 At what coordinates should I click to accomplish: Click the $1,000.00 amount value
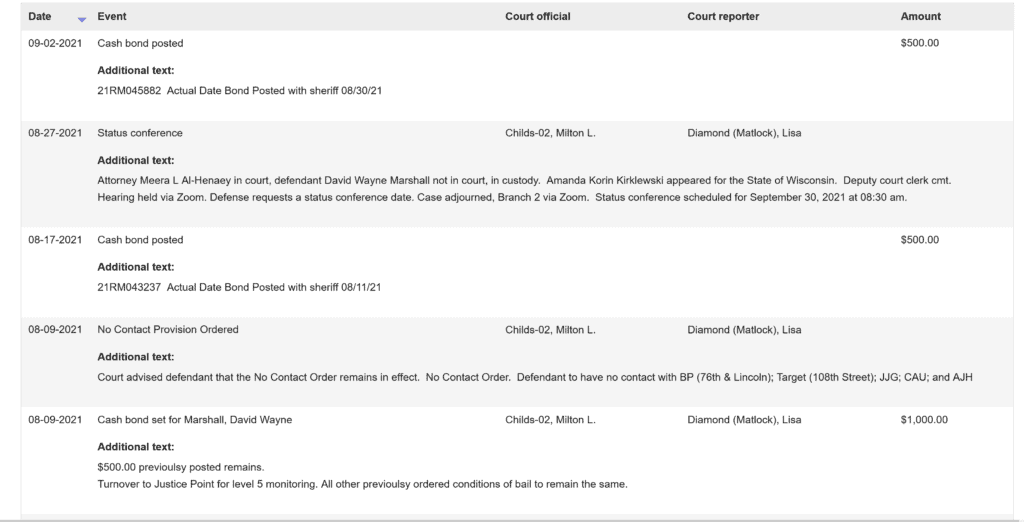[x=924, y=419]
